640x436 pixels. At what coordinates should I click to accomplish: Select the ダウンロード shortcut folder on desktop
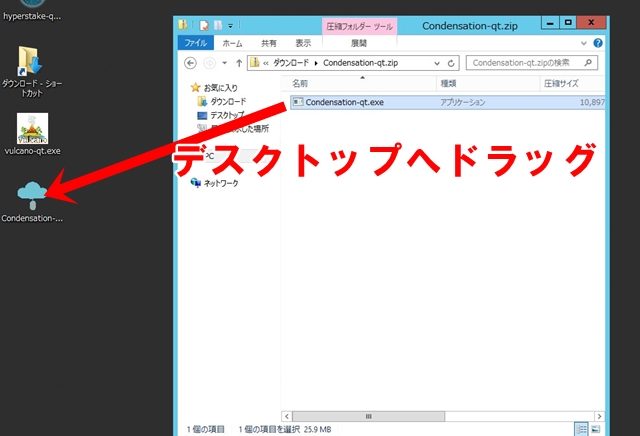(31, 71)
